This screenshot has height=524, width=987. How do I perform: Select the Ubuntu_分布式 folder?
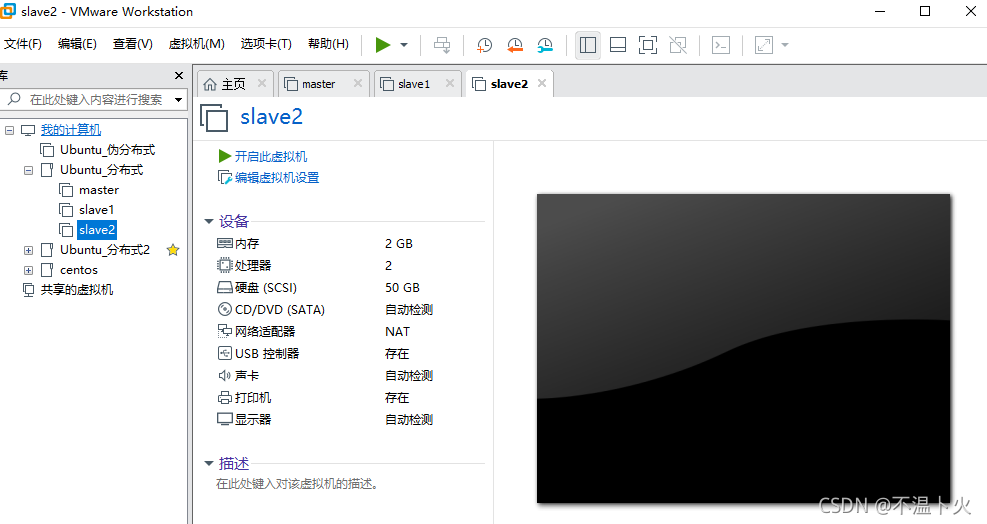pyautogui.click(x=101, y=170)
